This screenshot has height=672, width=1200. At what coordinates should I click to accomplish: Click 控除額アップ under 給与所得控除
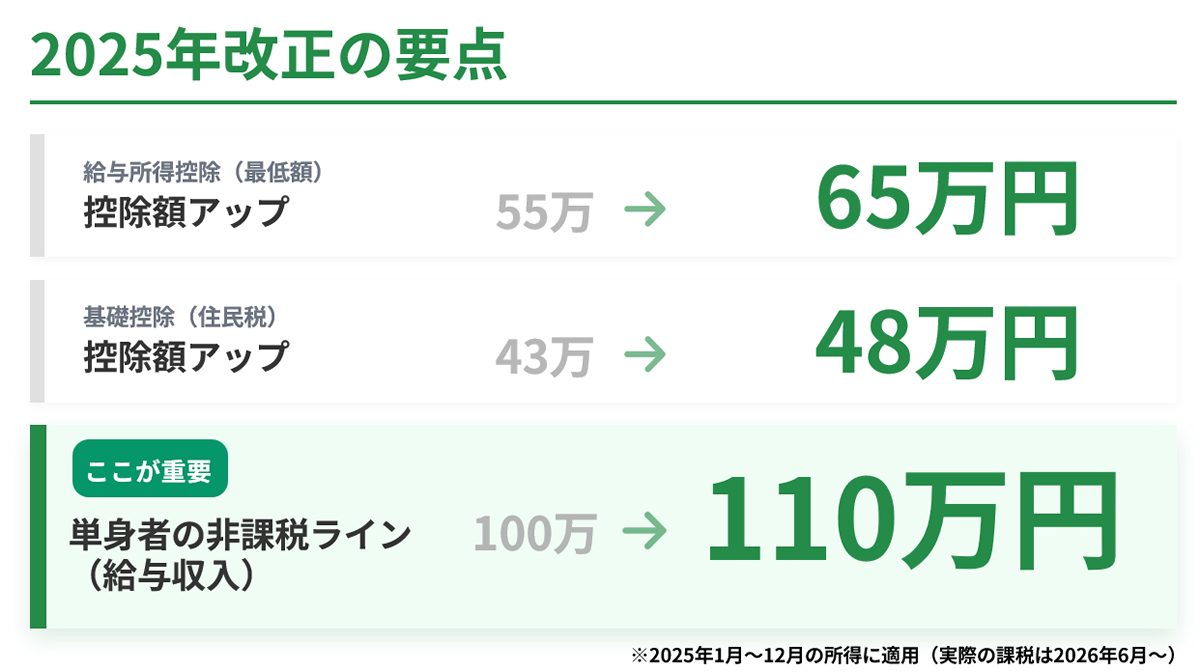point(186,212)
